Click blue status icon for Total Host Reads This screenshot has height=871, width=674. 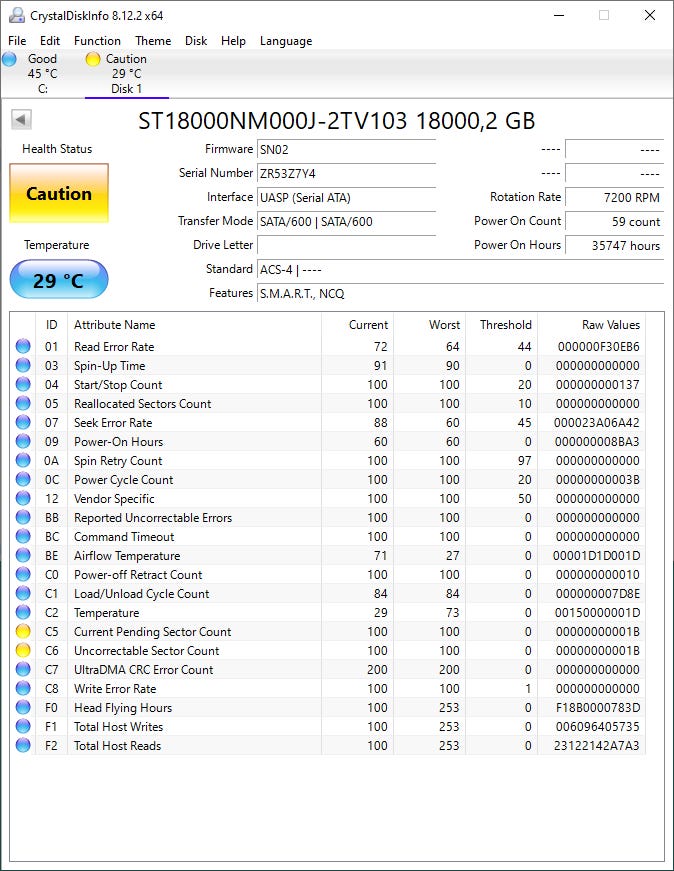pyautogui.click(x=23, y=746)
